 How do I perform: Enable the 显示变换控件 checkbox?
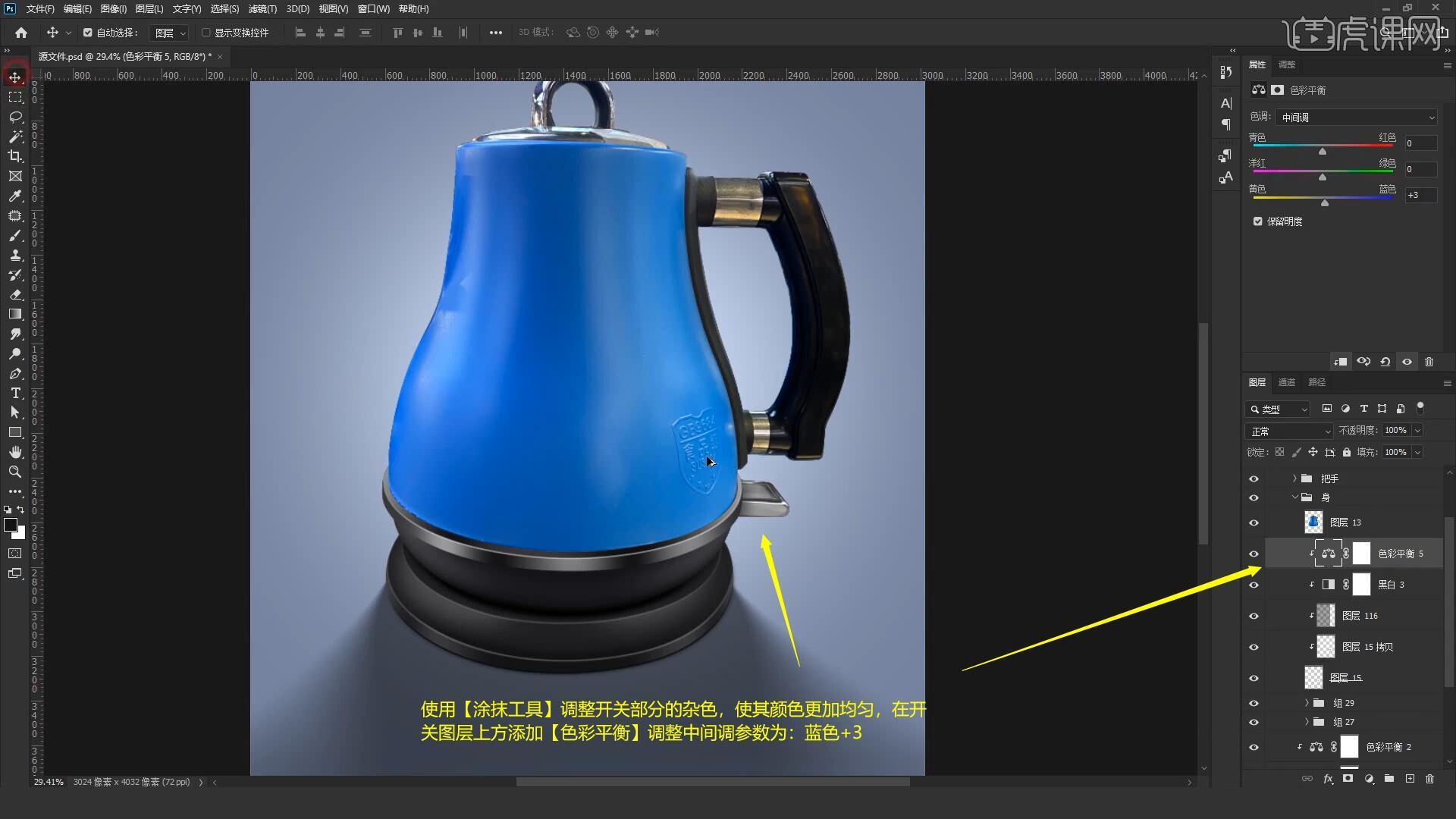pos(206,33)
